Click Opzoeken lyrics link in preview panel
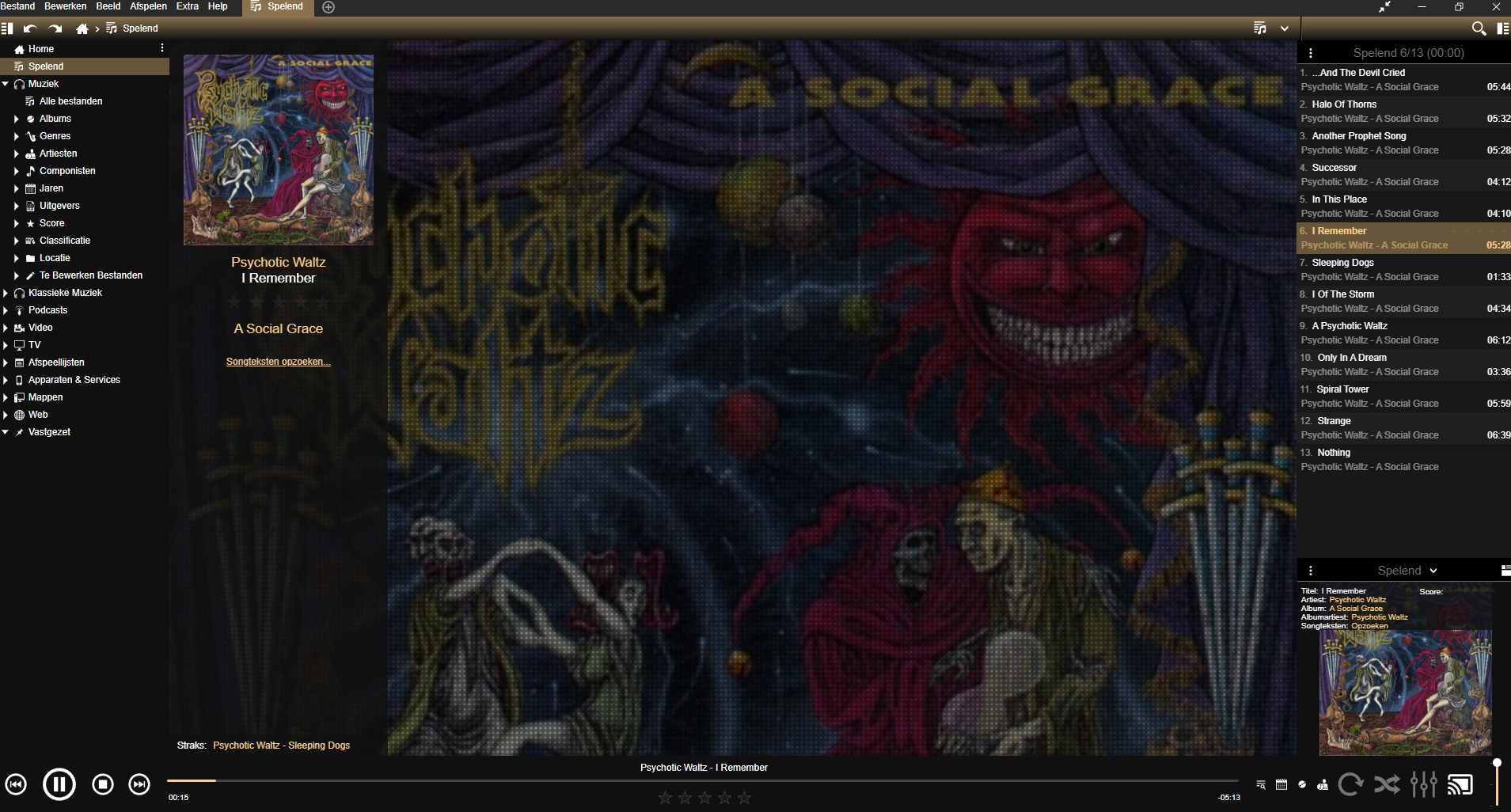 pos(1369,626)
